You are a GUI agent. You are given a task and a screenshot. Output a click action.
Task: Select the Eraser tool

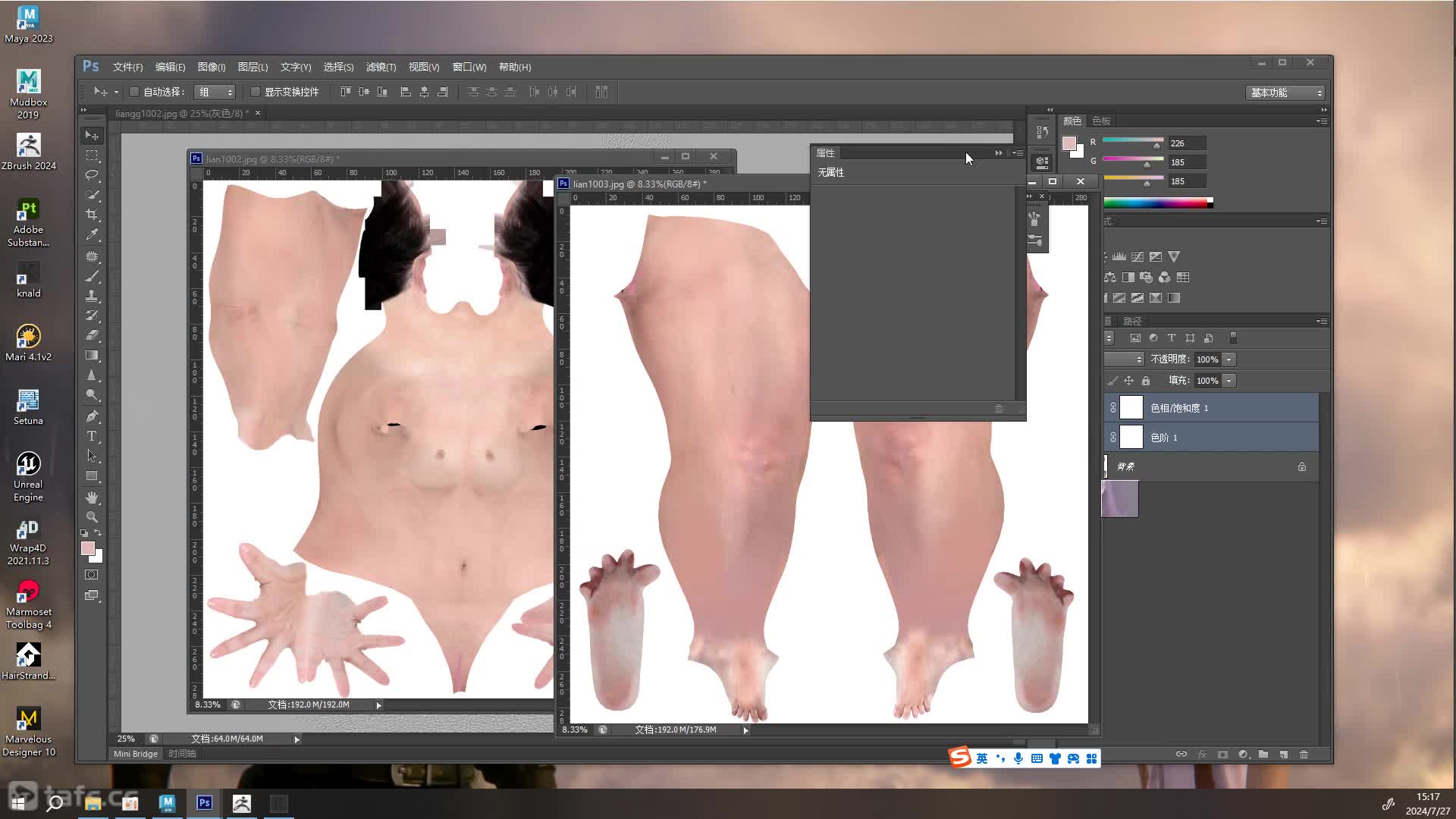click(x=92, y=335)
